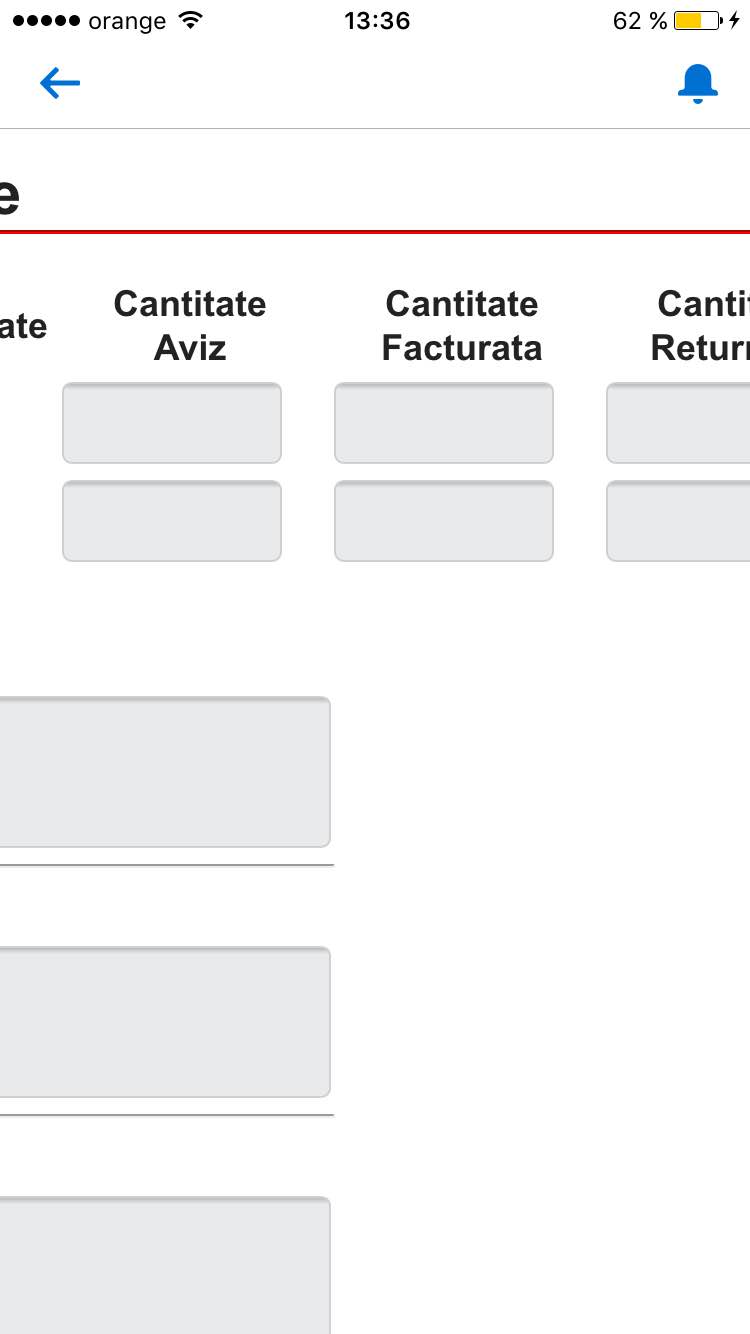Focus second-row Cantitate Facturata field
Image resolution: width=750 pixels, height=1334 pixels.
pyautogui.click(x=444, y=521)
